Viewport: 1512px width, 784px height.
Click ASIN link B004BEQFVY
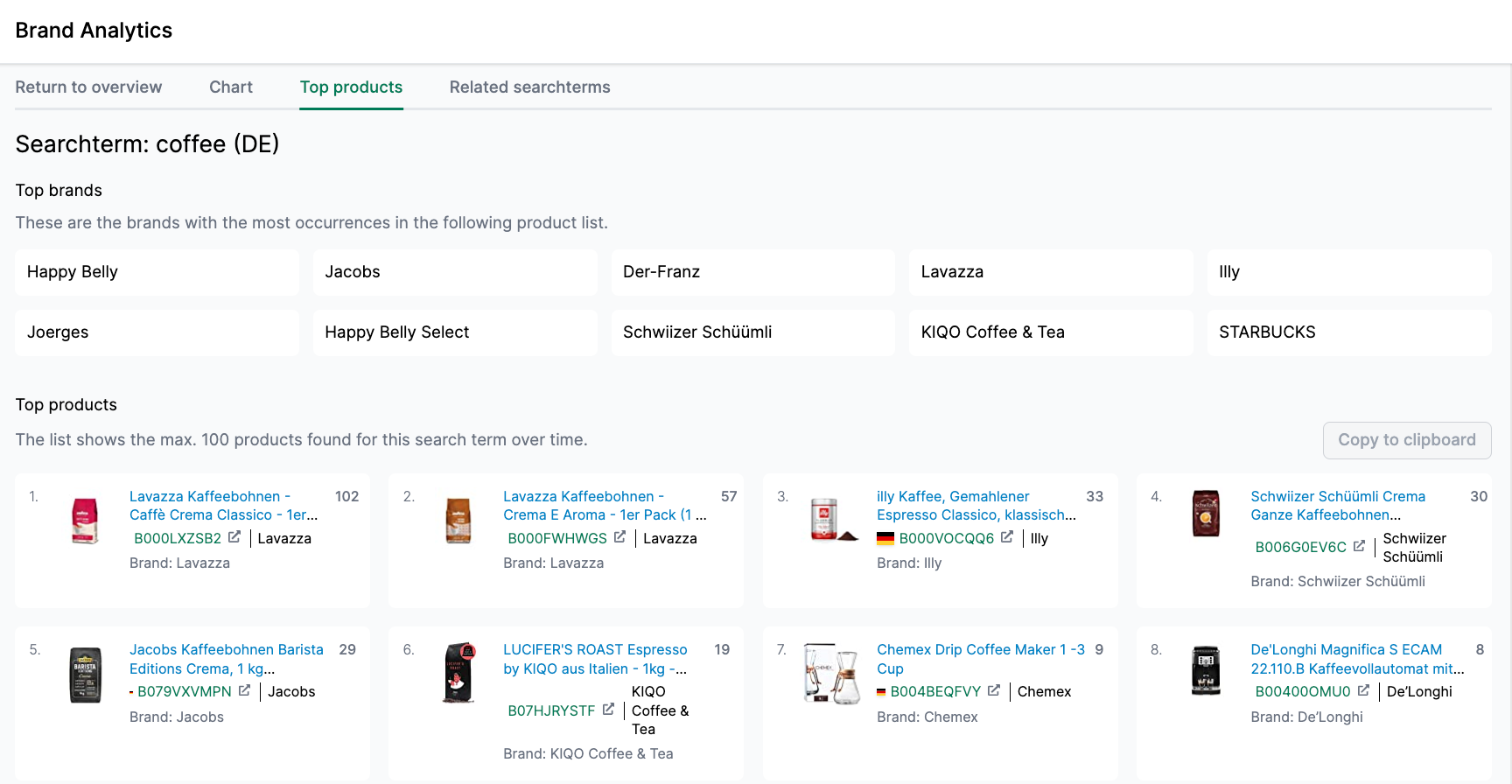point(935,691)
